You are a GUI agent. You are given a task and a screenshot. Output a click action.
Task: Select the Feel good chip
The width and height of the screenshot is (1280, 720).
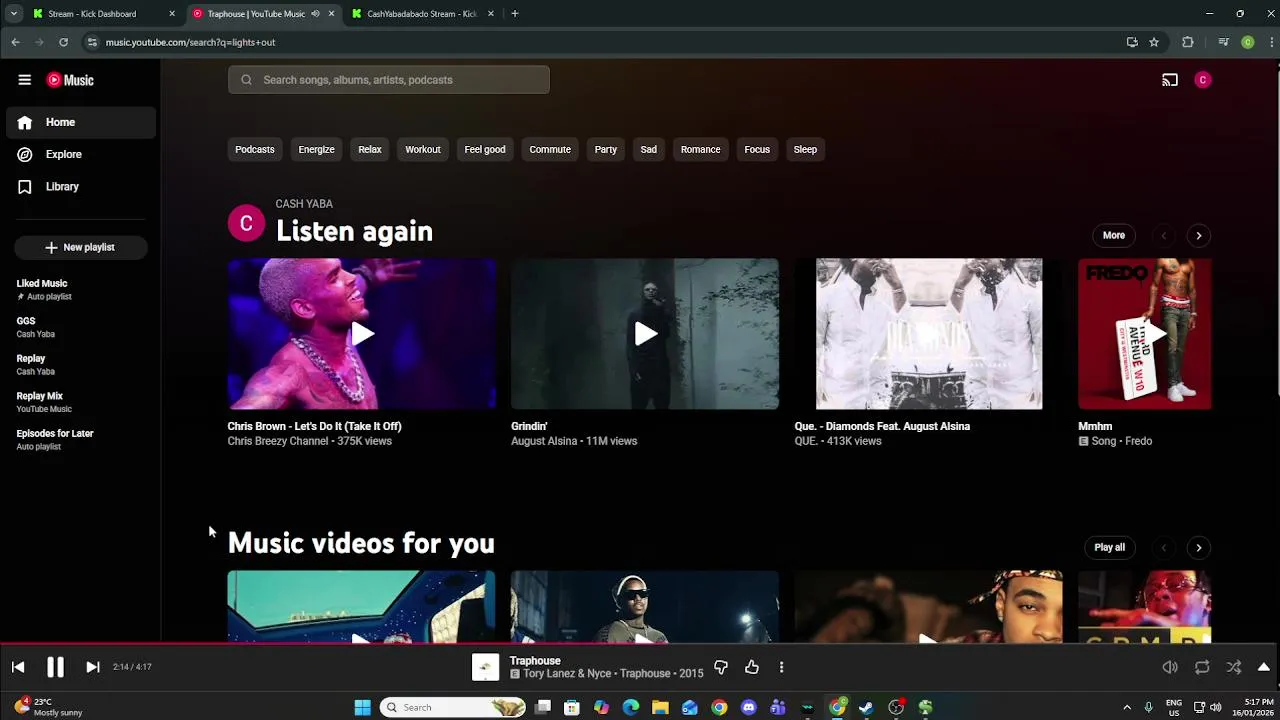485,149
